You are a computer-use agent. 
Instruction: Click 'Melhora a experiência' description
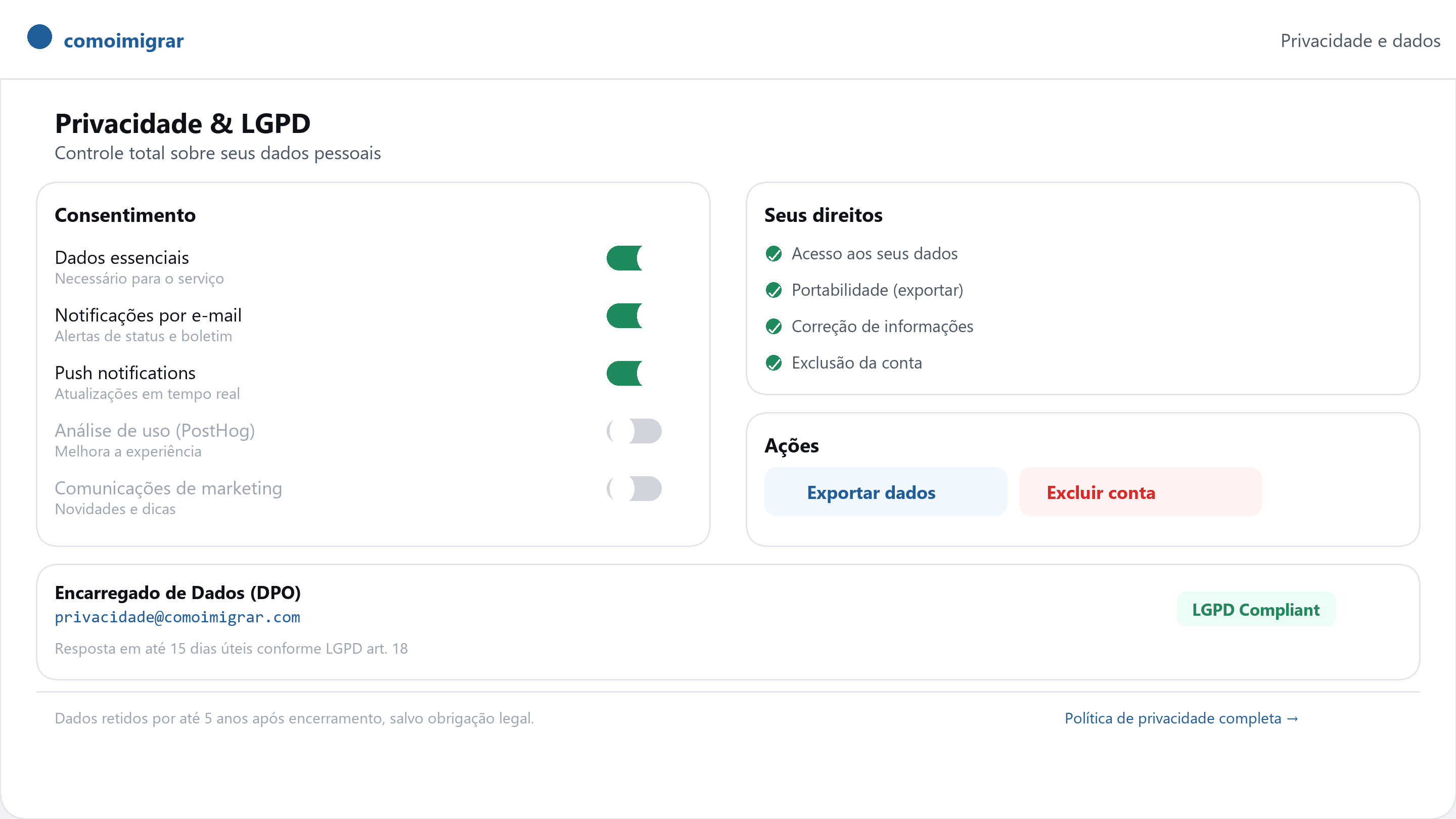coord(128,451)
